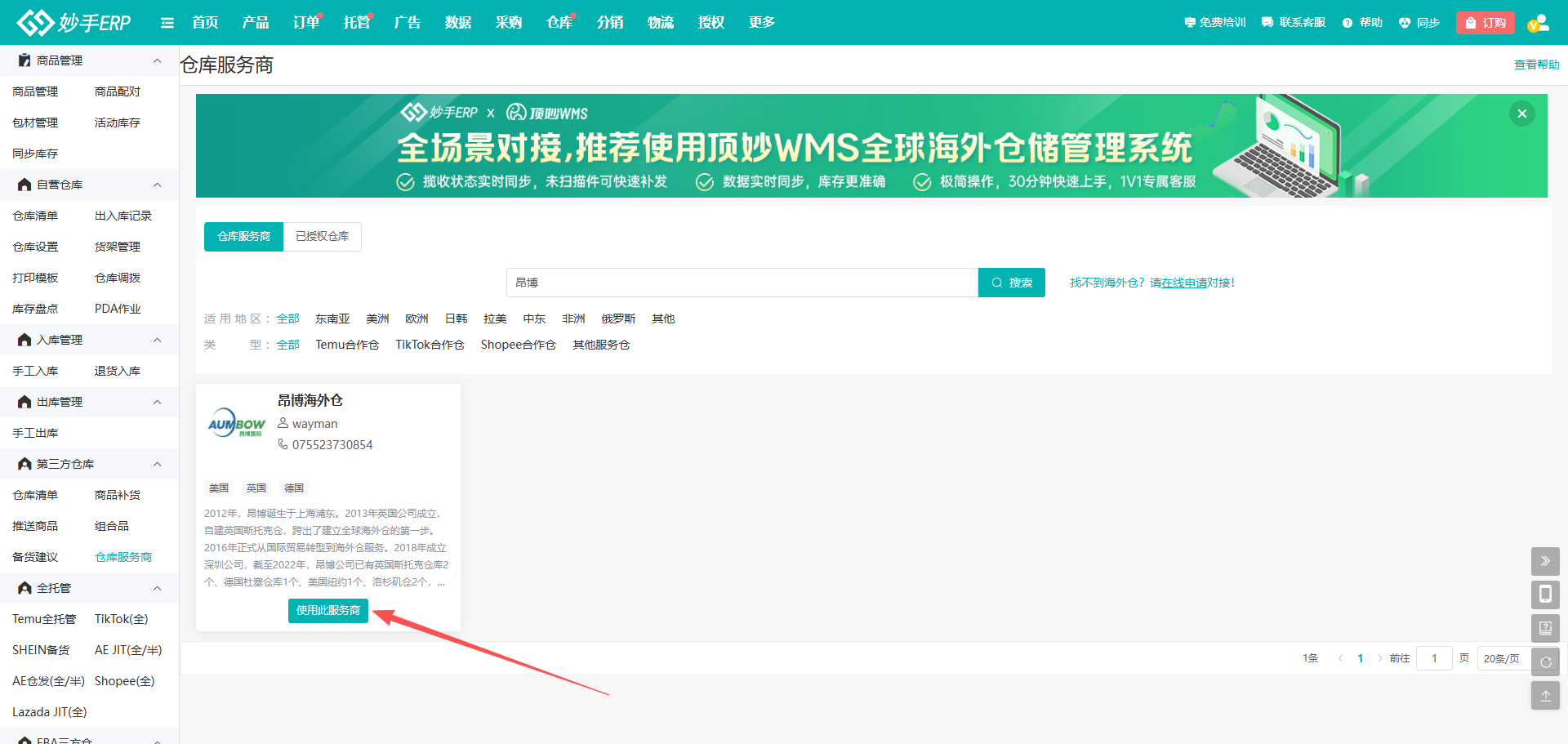Open 出入库记录 in sidebar

point(123,216)
